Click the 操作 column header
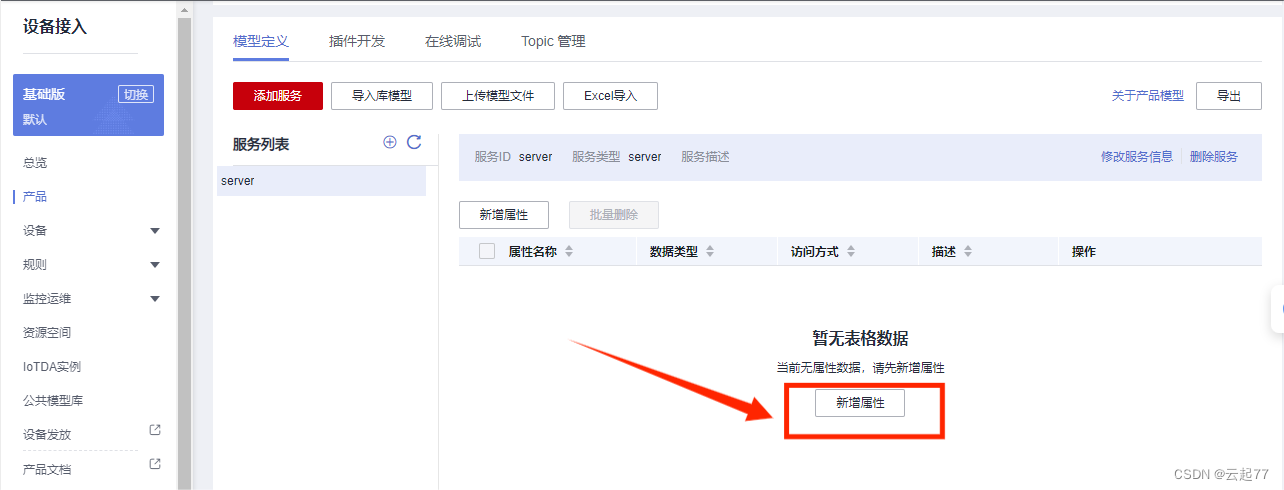Viewport: 1284px width, 490px height. click(x=1084, y=252)
